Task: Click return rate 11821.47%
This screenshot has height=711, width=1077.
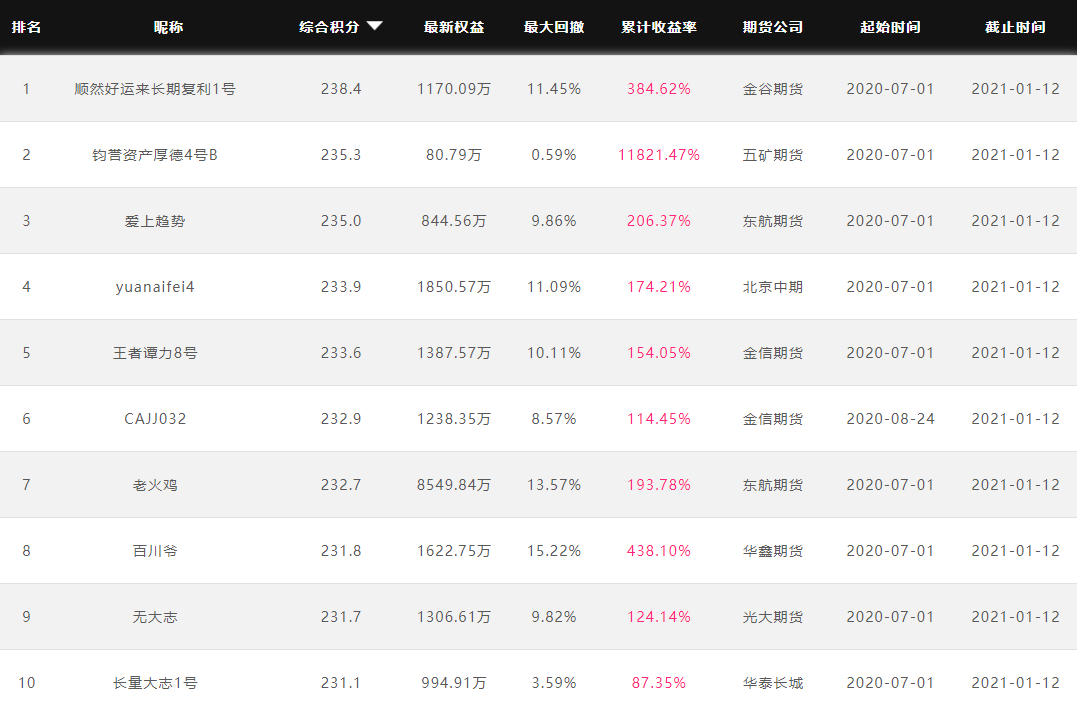Action: click(x=659, y=155)
